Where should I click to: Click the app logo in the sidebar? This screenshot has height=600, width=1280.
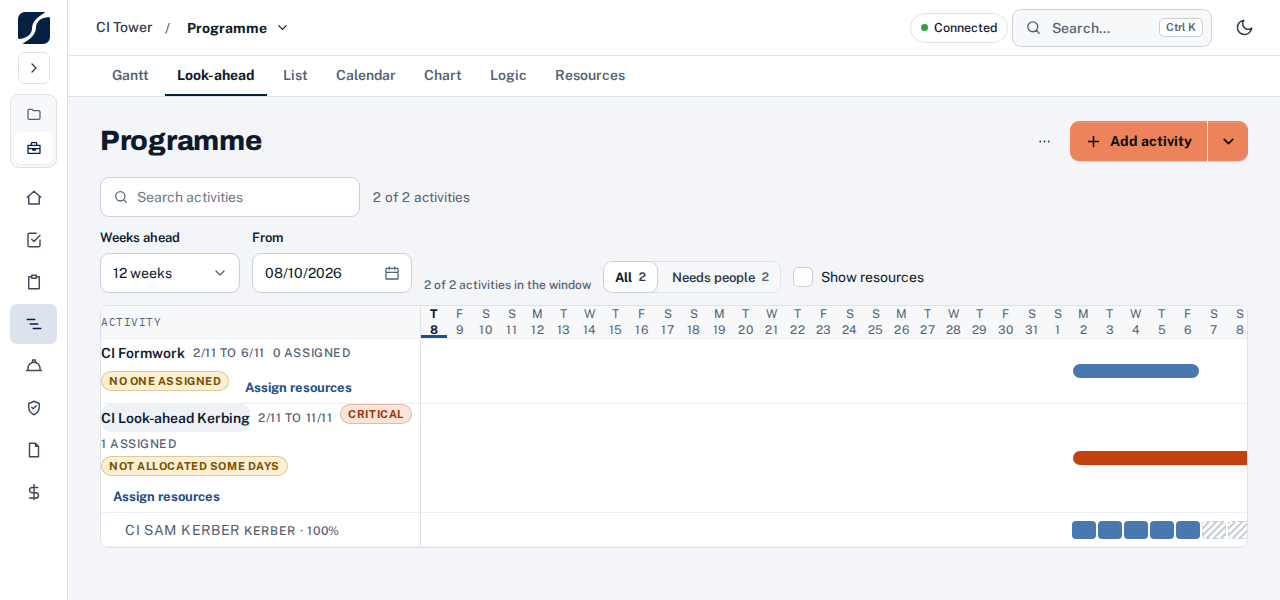(x=34, y=27)
